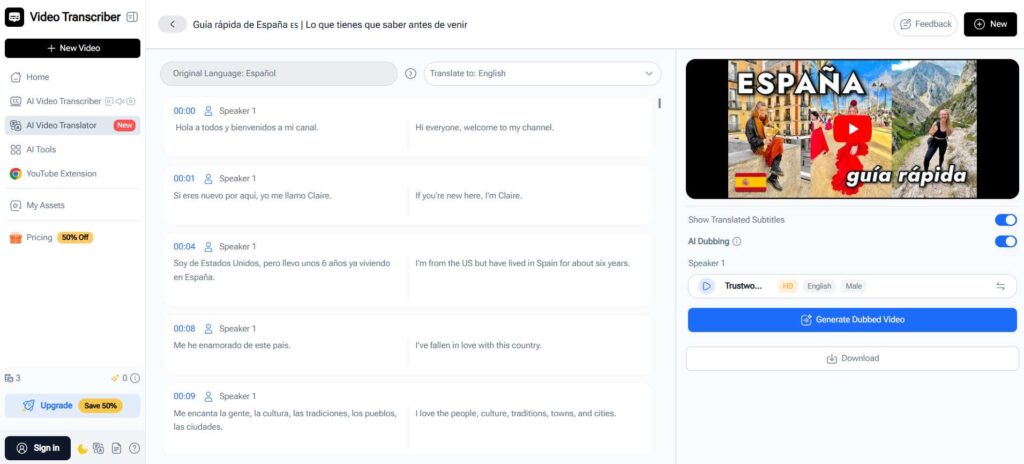Viewport: 1024px width, 464px height.
Task: Click the New badge on AI Video Translator
Action: pyautogui.click(x=124, y=125)
